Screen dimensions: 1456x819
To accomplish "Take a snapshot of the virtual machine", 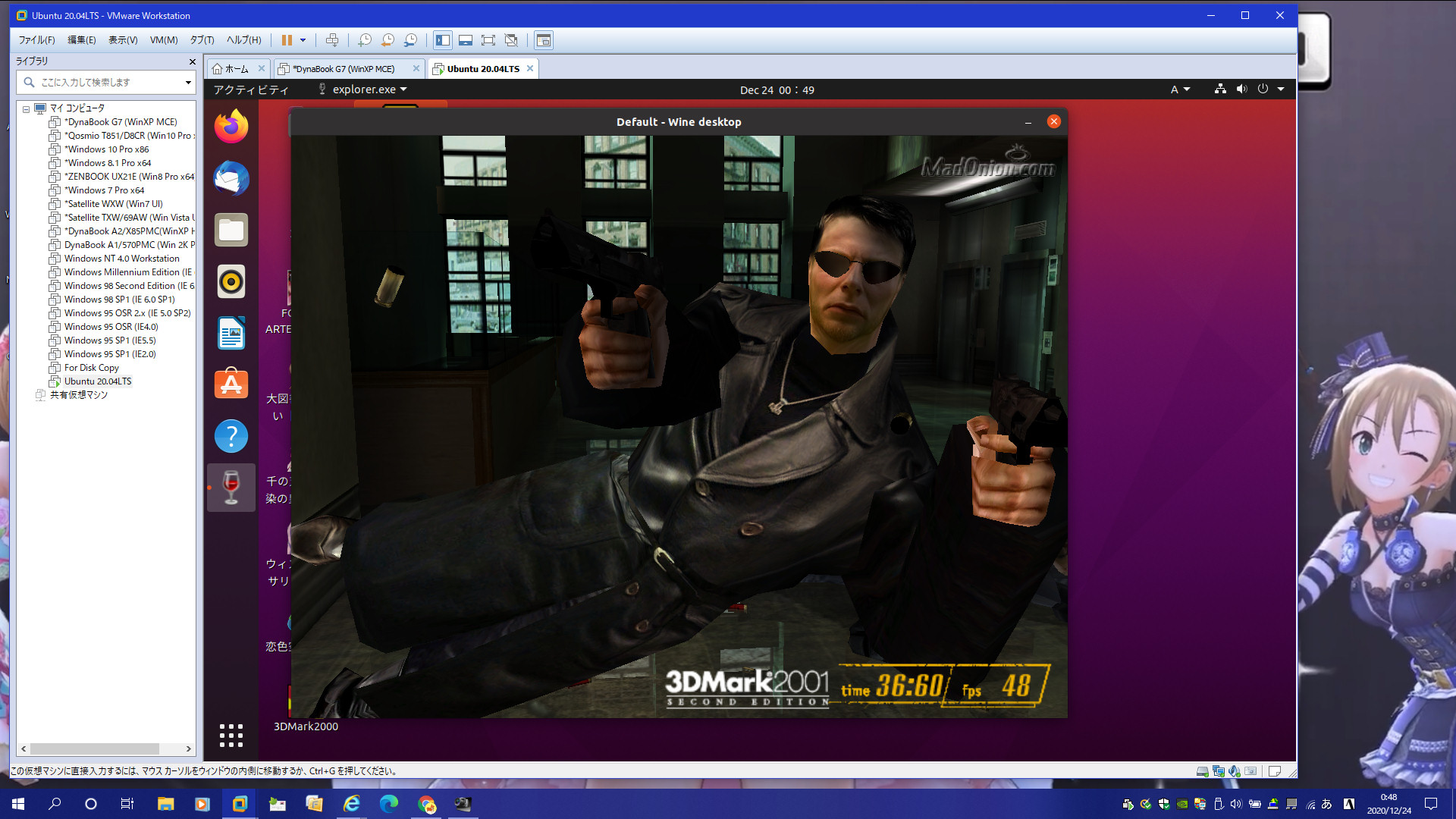I will tap(365, 40).
